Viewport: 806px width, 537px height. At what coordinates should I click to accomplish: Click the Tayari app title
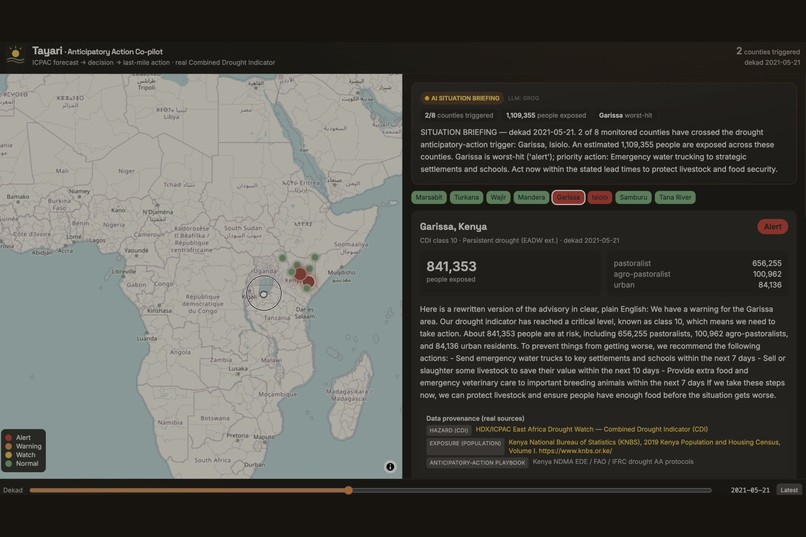coord(47,50)
